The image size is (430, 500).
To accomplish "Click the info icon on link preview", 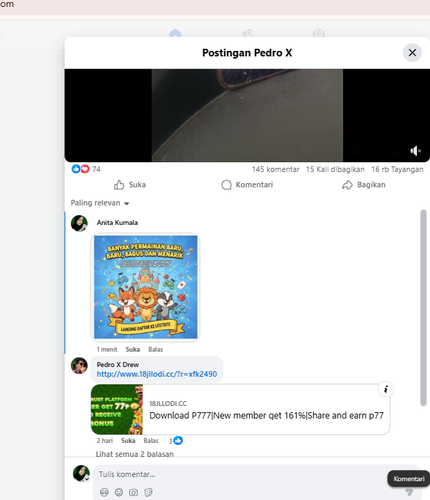I will point(386,389).
